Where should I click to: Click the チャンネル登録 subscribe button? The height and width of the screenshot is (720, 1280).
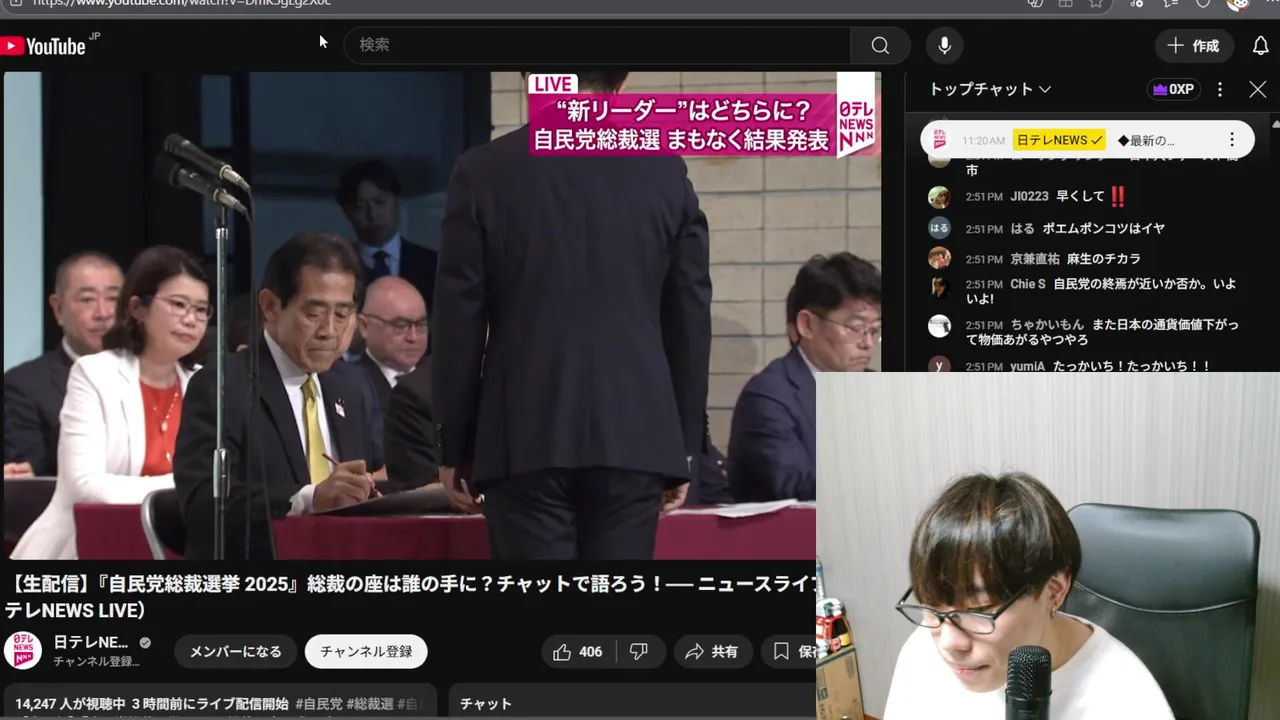pos(366,652)
